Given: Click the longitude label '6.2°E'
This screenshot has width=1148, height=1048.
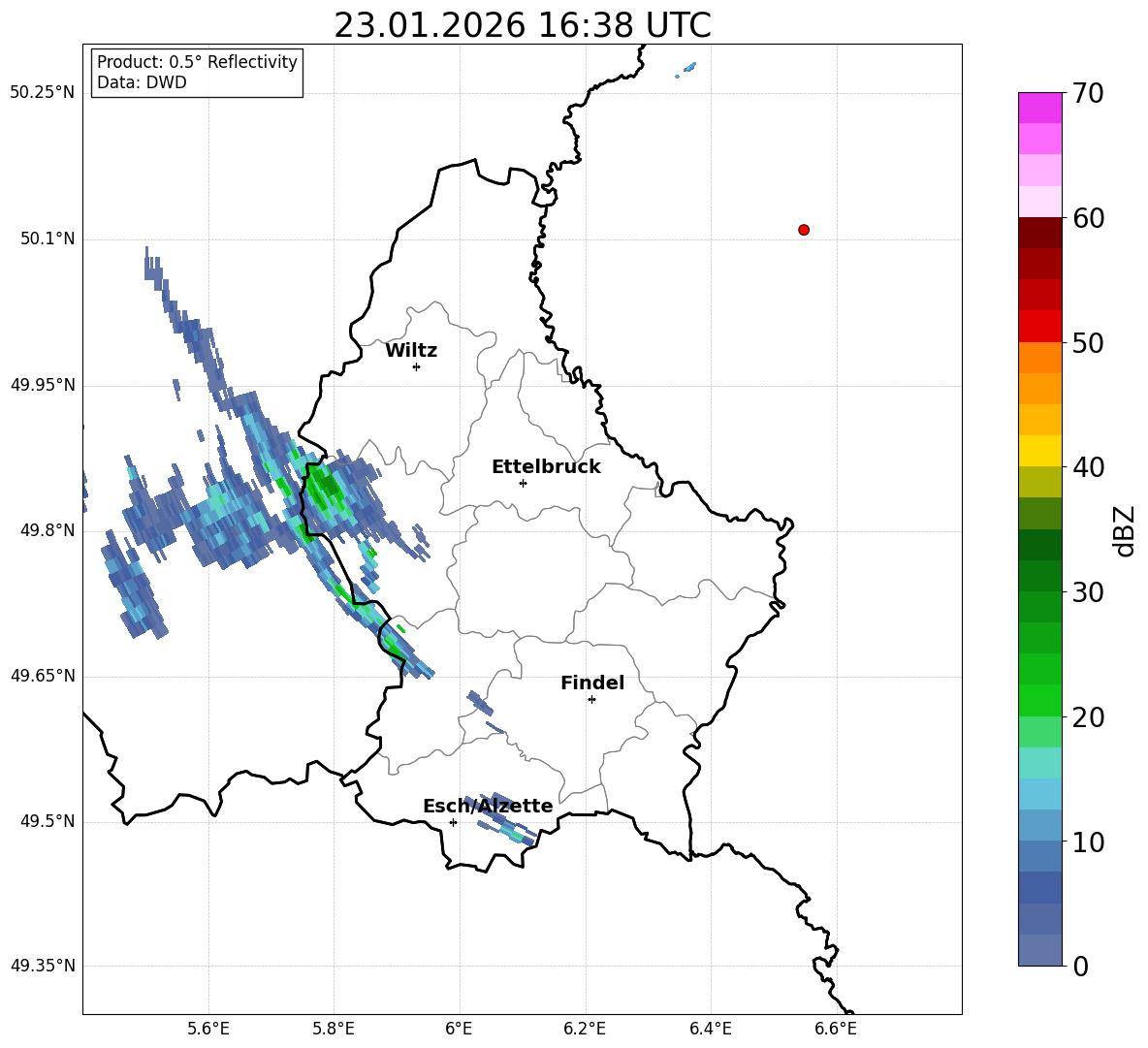Looking at the screenshot, I should tap(585, 1029).
